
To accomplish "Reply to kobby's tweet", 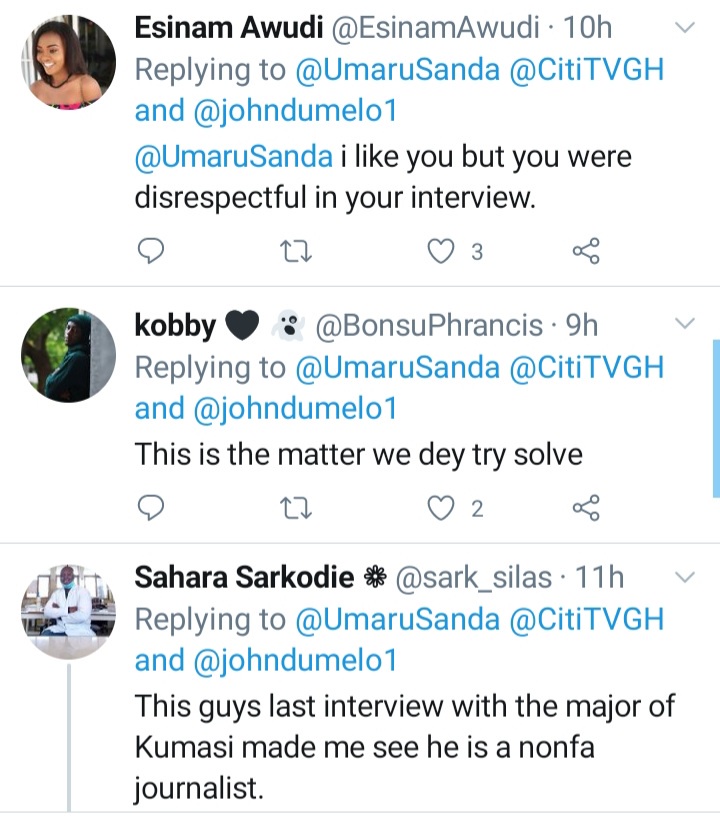I will [x=150, y=508].
